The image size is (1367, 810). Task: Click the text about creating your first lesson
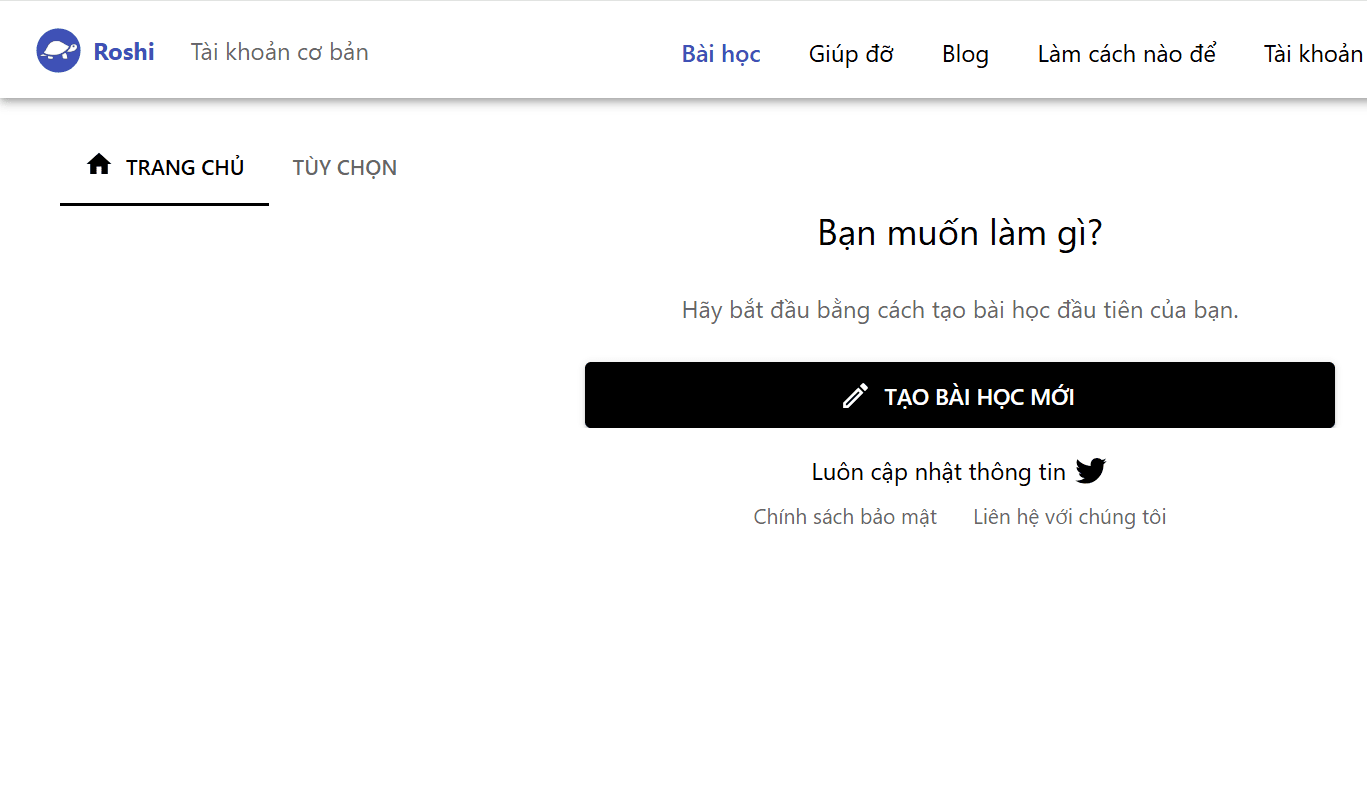(958, 310)
